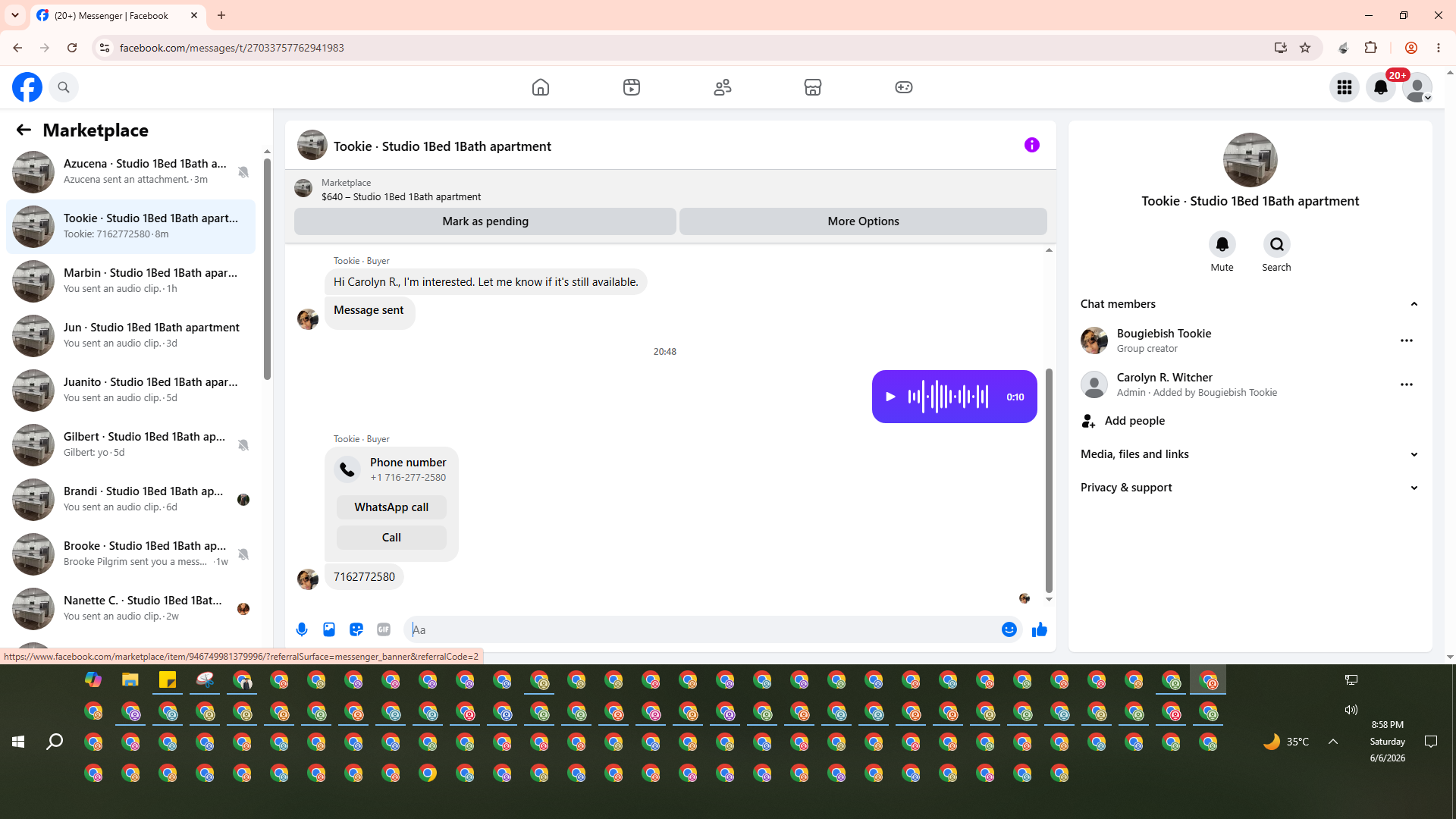Go back from Marketplace chats list
1456x819 pixels.
click(24, 130)
